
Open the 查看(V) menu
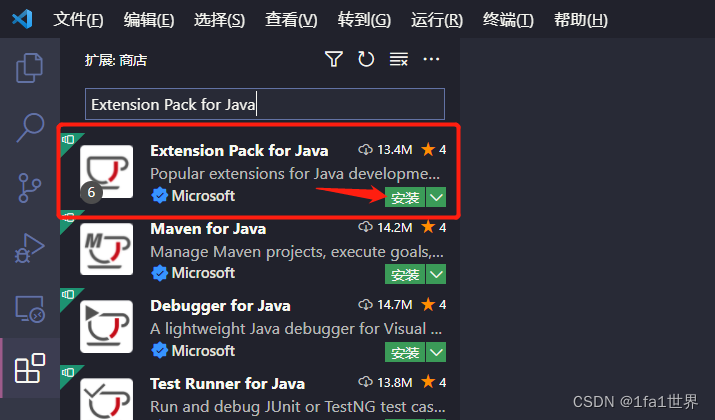point(291,20)
